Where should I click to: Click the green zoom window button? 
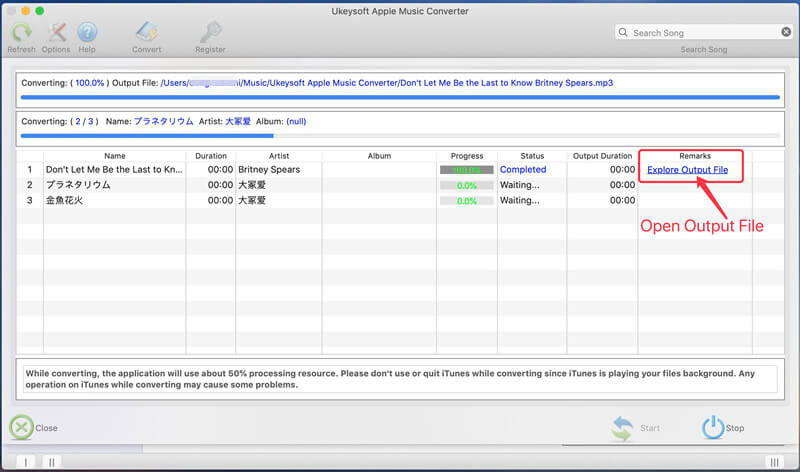click(40, 11)
